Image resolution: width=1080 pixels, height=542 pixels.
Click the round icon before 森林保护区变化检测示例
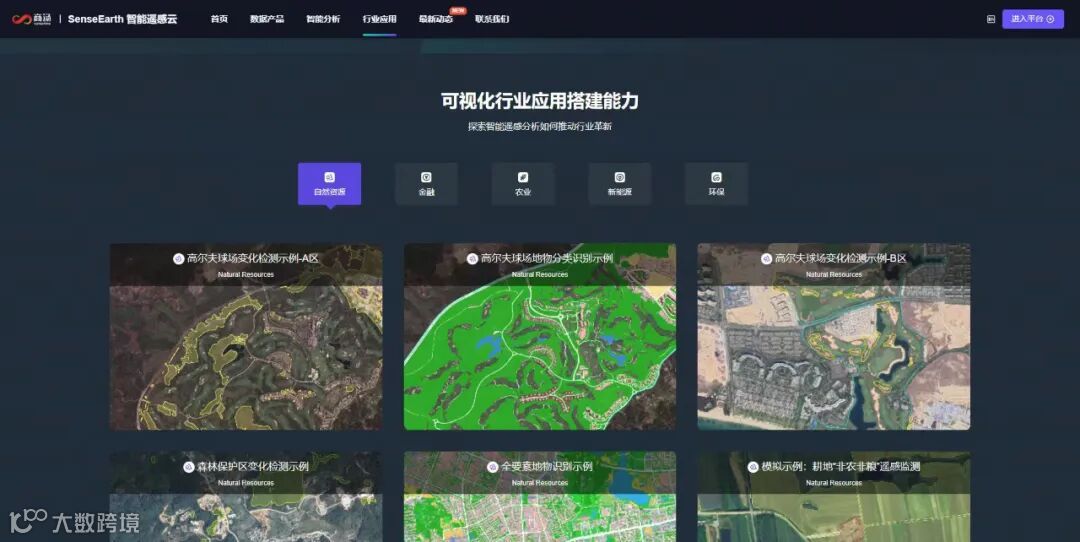coord(189,467)
